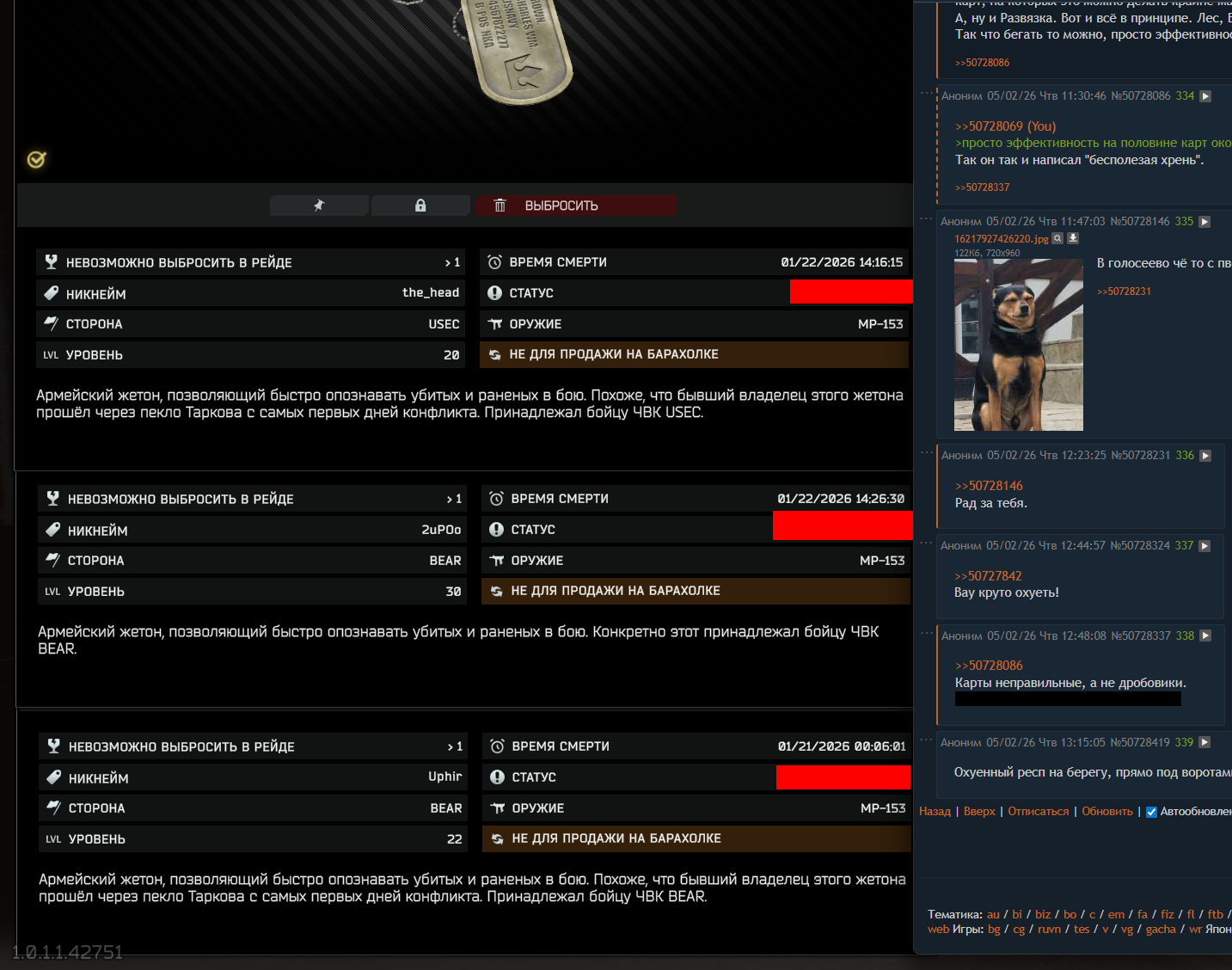Open the dots menu of post №50728419
The width and height of the screenshot is (1232, 970).
tap(926, 740)
